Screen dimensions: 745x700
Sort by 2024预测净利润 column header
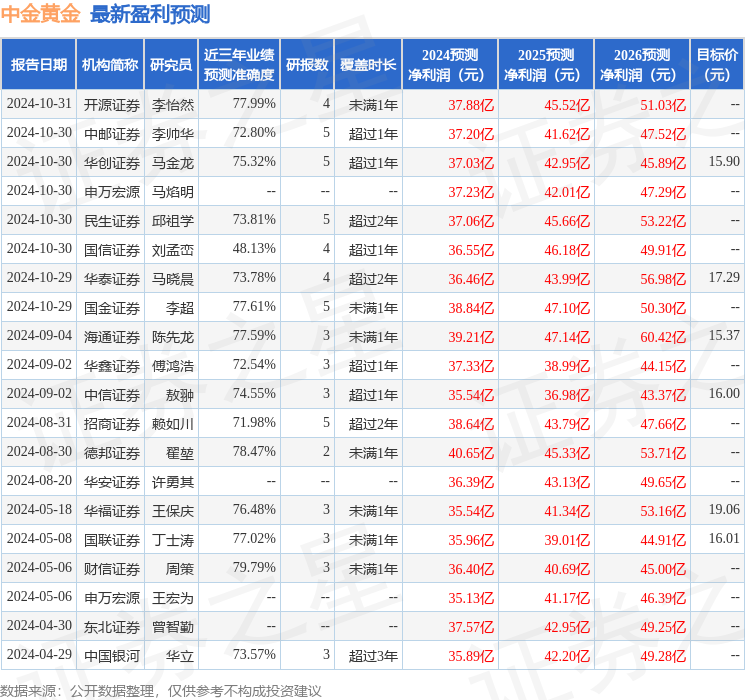click(x=450, y=64)
